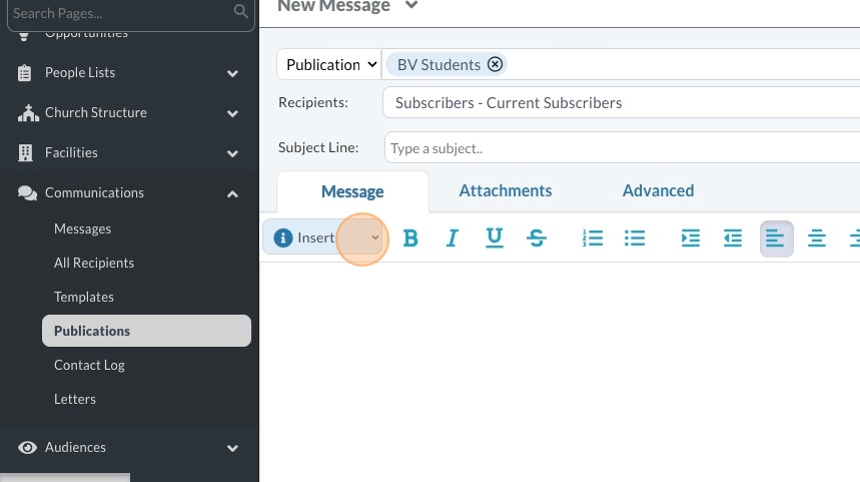Center align the text
The image size is (860, 482).
pos(817,238)
